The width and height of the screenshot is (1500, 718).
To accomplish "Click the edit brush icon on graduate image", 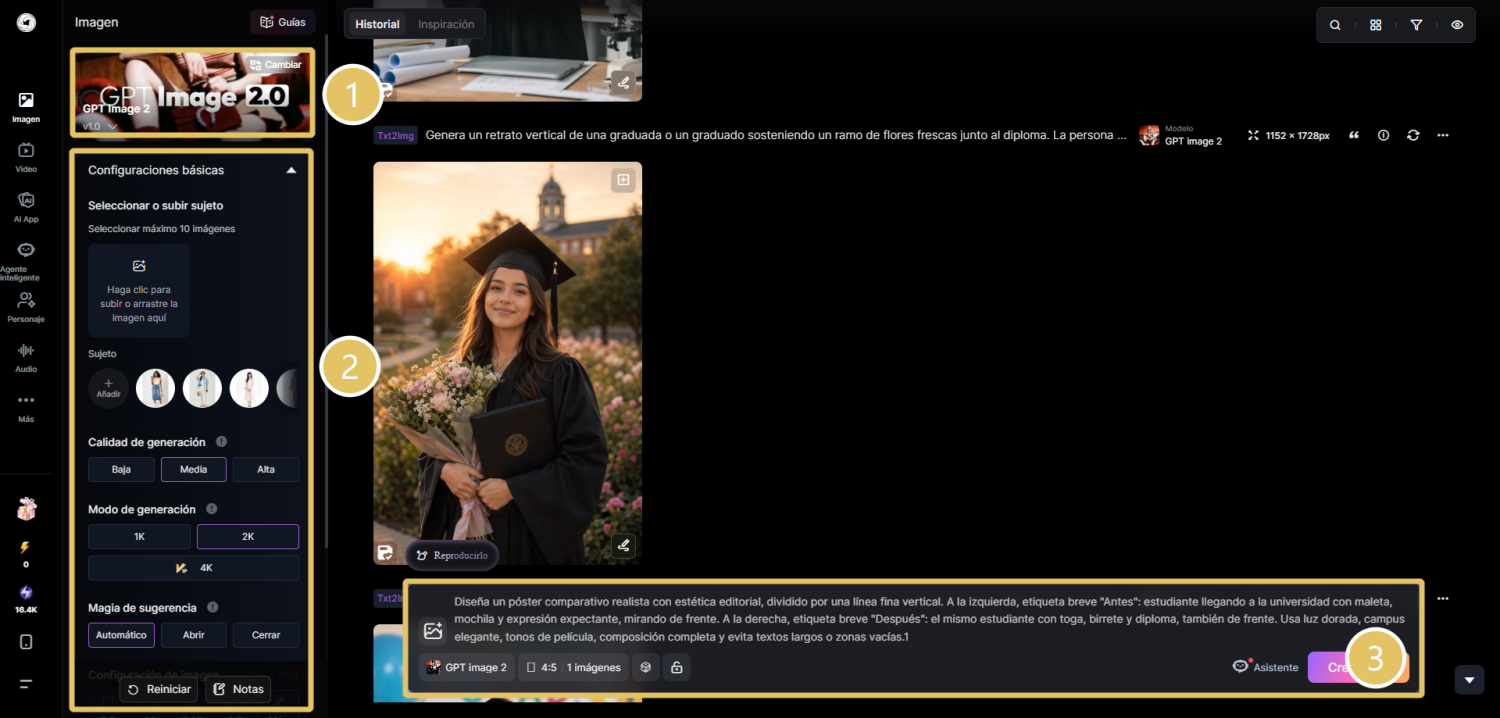I will (x=624, y=546).
